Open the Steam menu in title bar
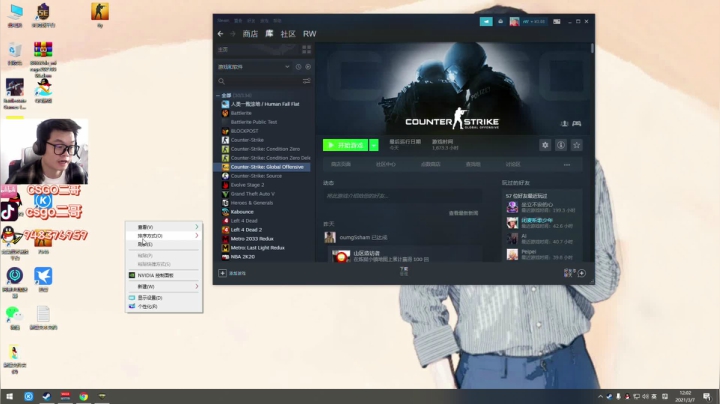This screenshot has height=404, width=720. (x=223, y=21)
